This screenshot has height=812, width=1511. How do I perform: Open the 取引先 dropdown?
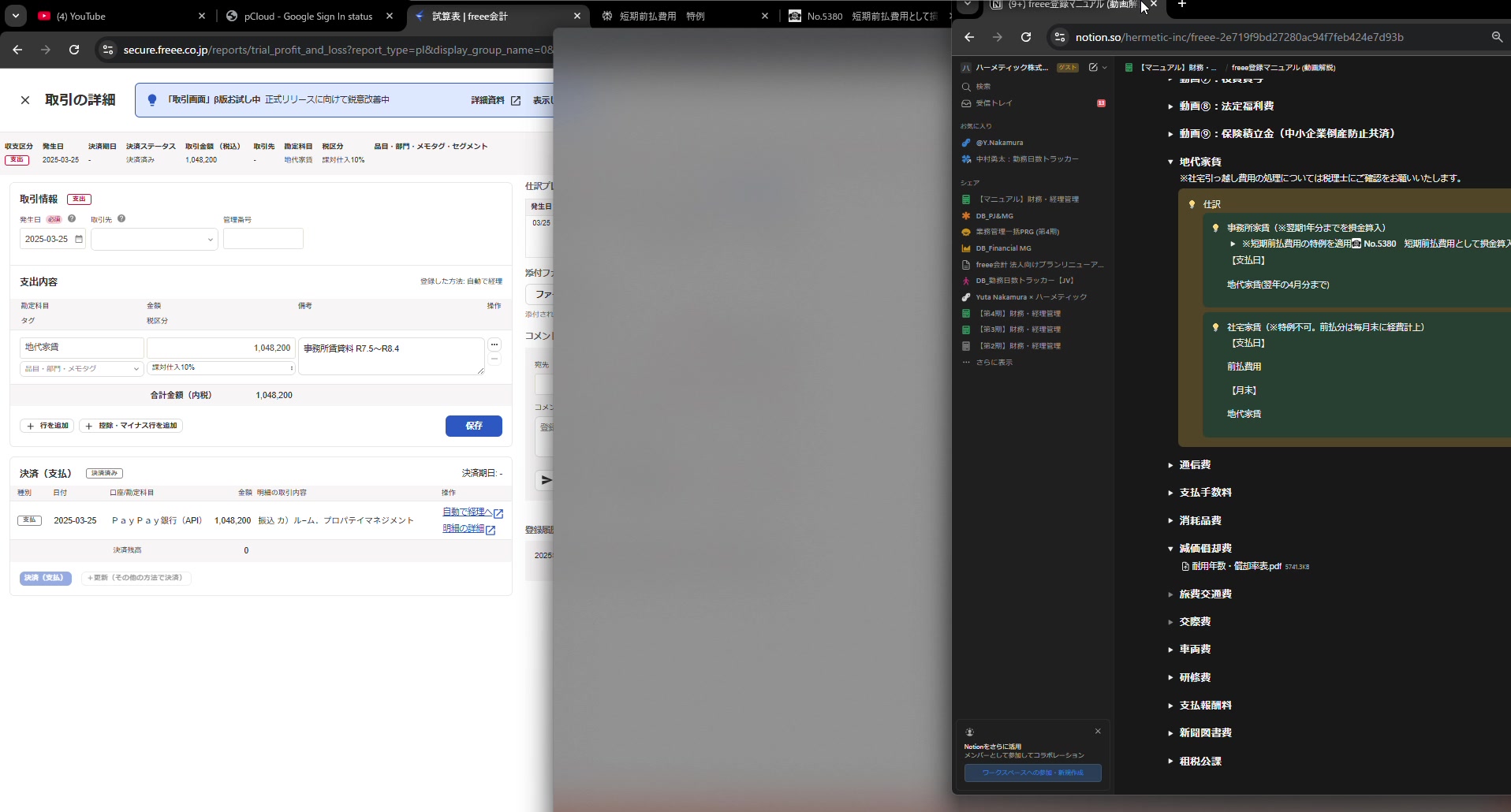tap(155, 240)
